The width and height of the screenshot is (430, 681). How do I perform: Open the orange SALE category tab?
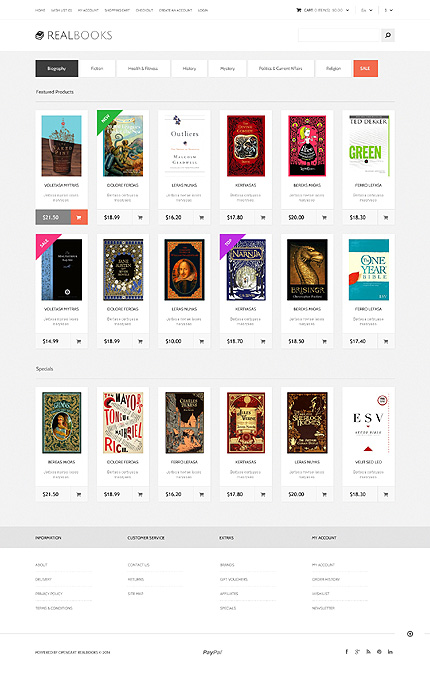click(365, 68)
